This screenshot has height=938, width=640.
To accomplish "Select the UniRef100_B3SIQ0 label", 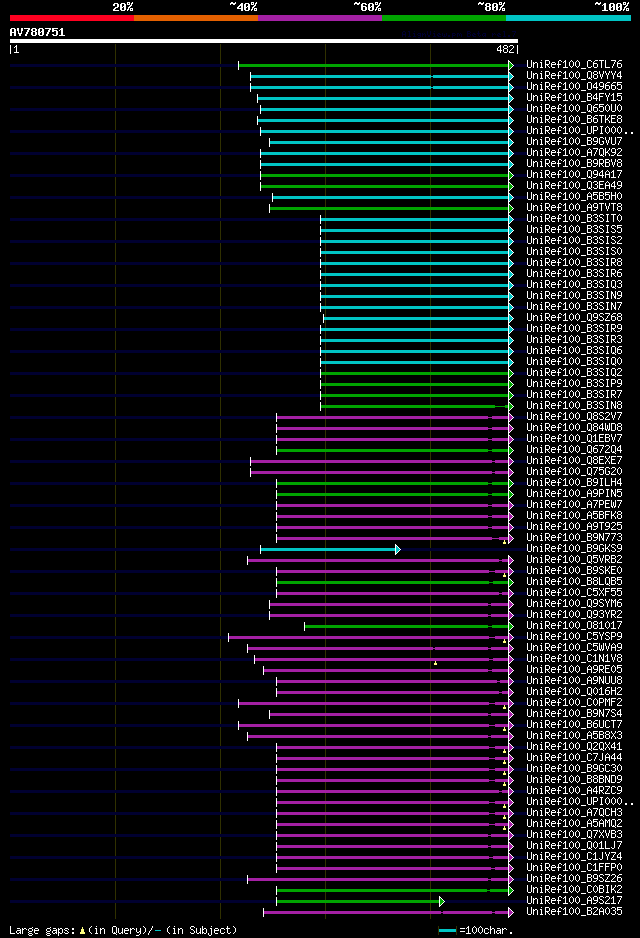I will click(x=574, y=361).
